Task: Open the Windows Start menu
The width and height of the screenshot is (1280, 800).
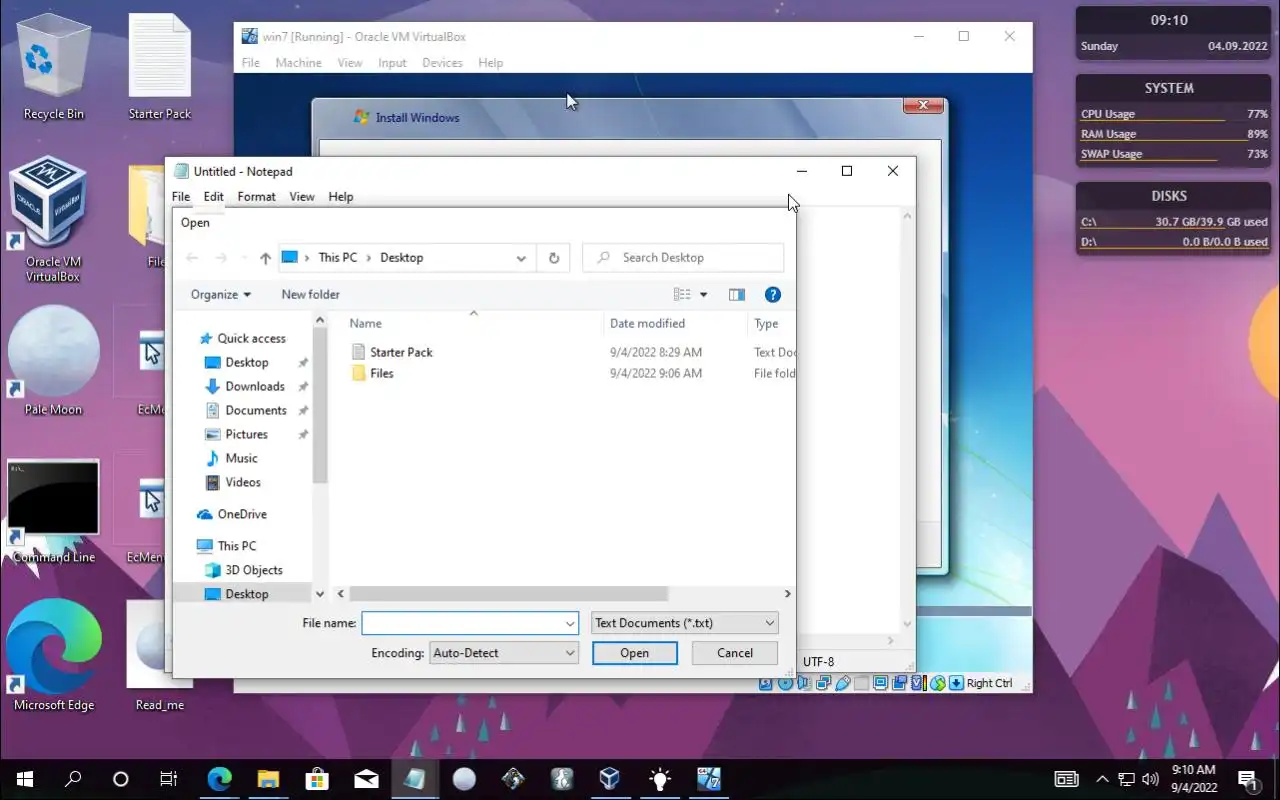Action: 25,779
